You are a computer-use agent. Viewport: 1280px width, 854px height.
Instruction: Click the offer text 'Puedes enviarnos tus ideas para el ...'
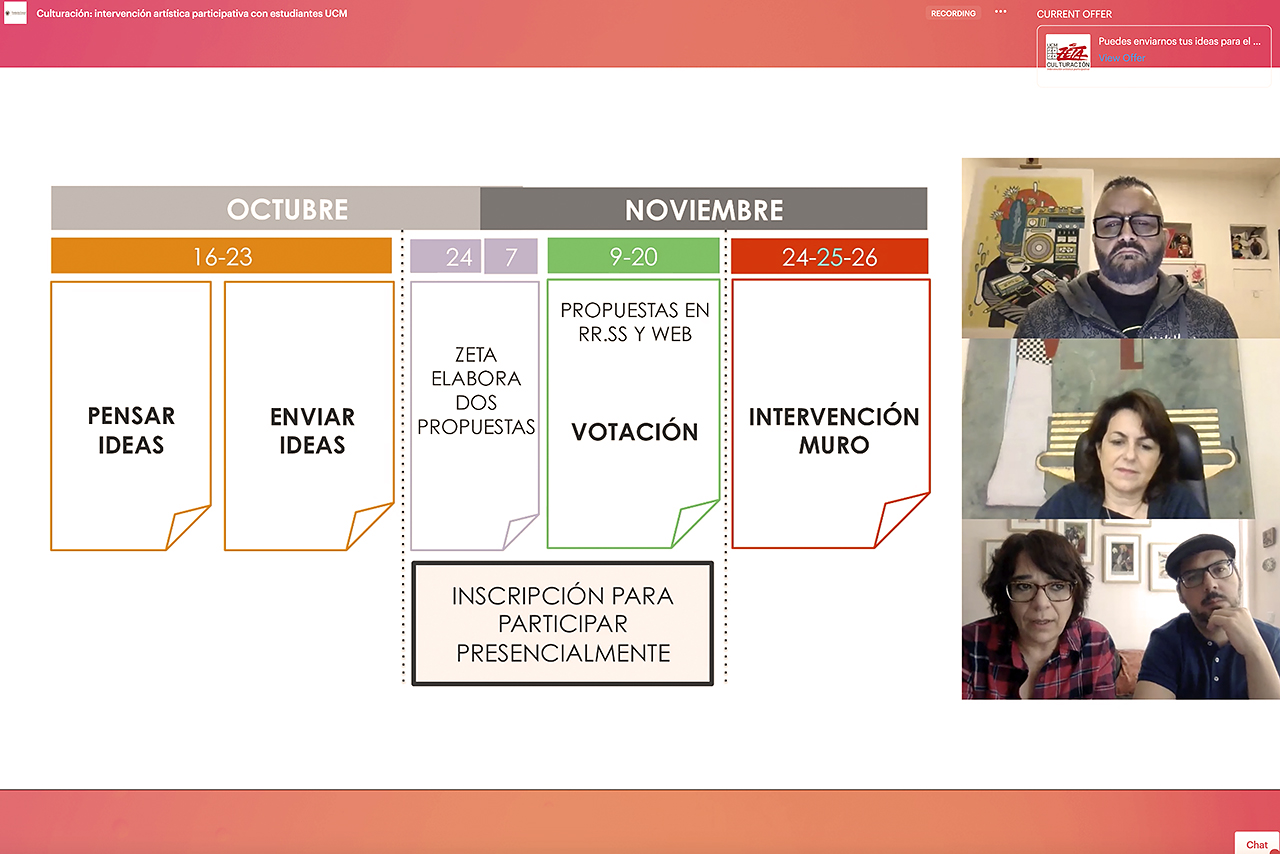[x=1179, y=42]
